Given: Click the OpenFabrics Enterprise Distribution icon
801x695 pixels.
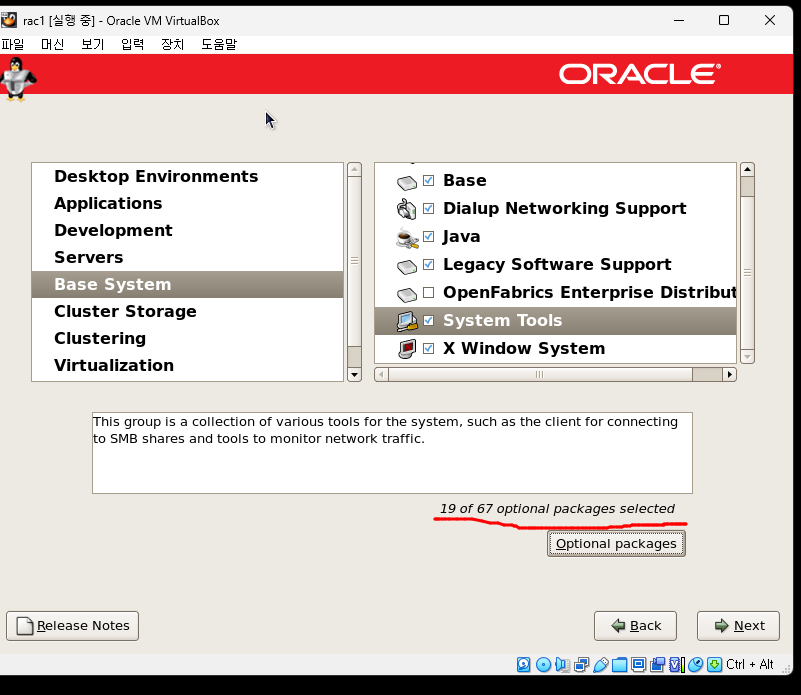Looking at the screenshot, I should (x=407, y=294).
